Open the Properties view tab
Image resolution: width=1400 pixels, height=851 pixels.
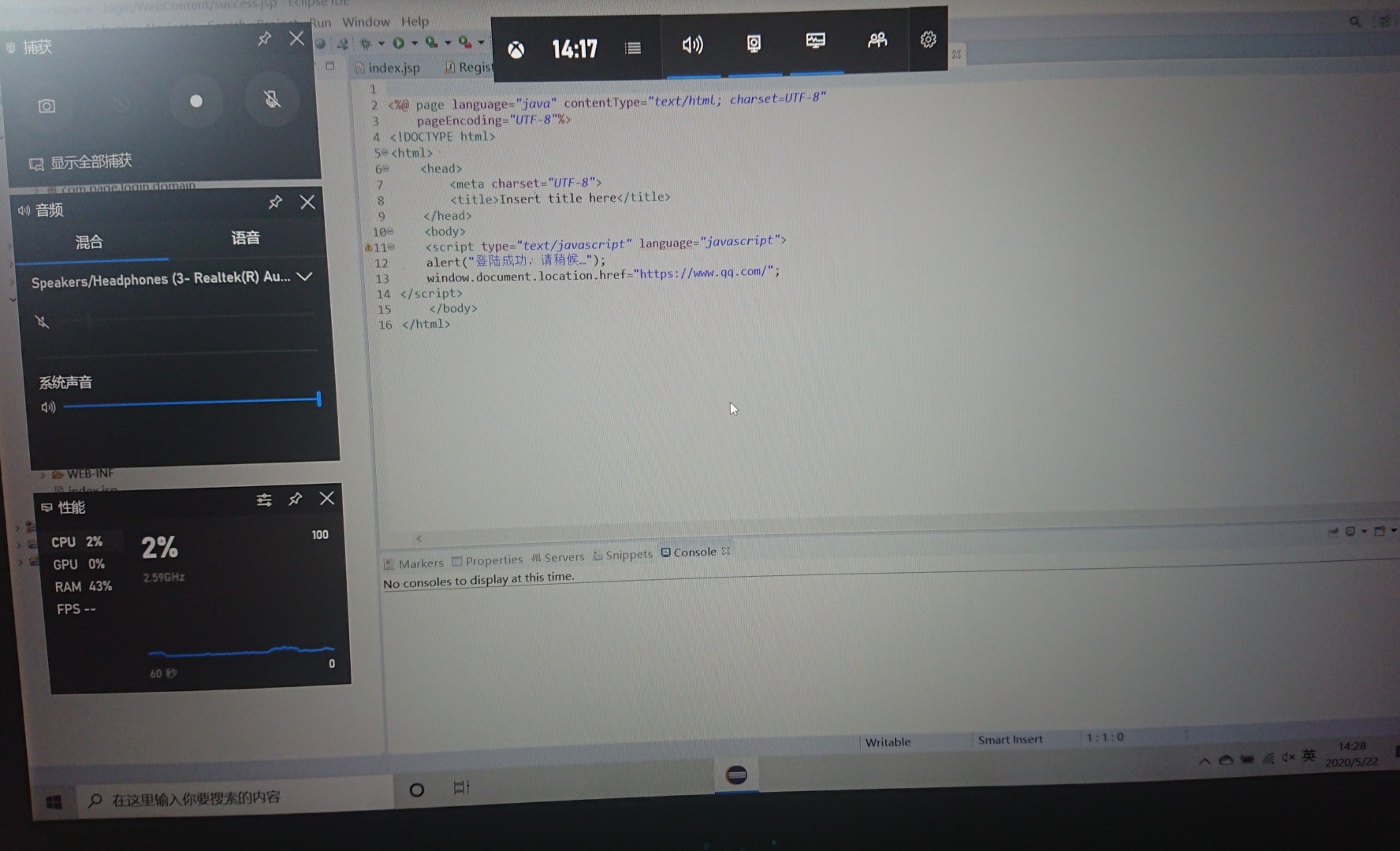click(x=487, y=561)
